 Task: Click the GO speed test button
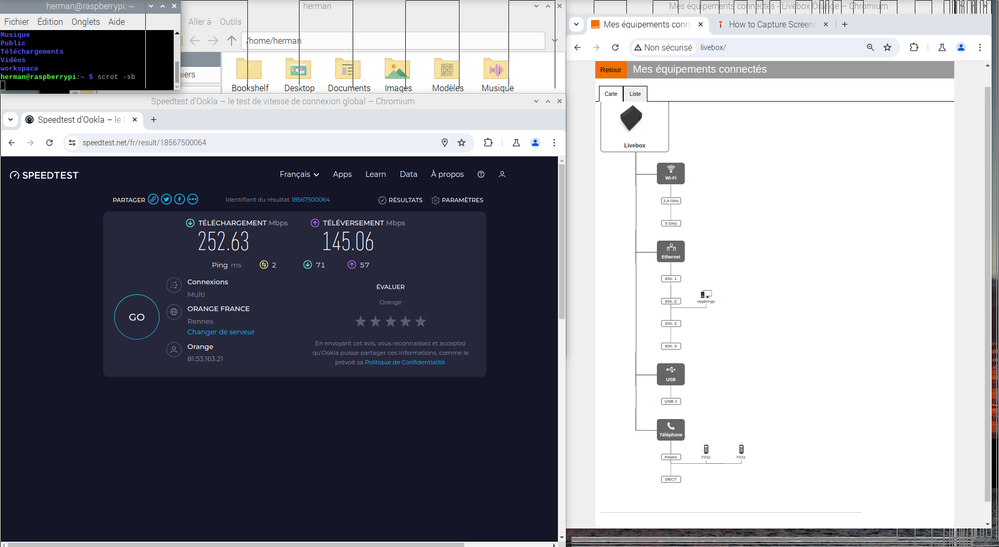[136, 317]
